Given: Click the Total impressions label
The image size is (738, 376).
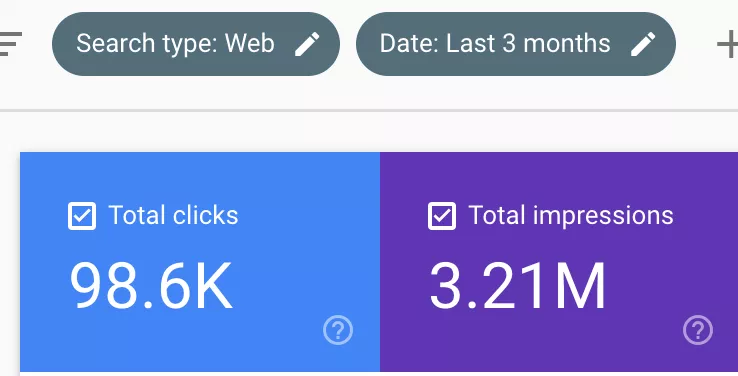Looking at the screenshot, I should point(571,216).
